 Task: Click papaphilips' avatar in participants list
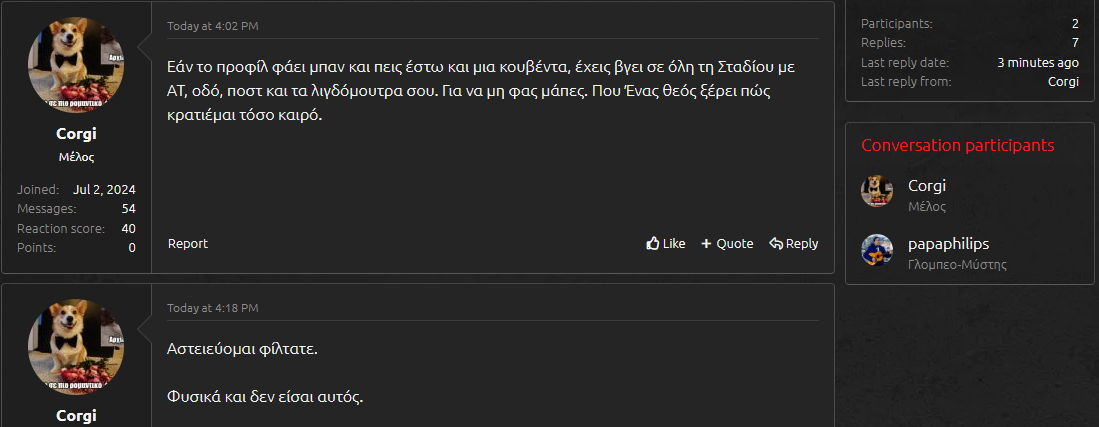877,250
